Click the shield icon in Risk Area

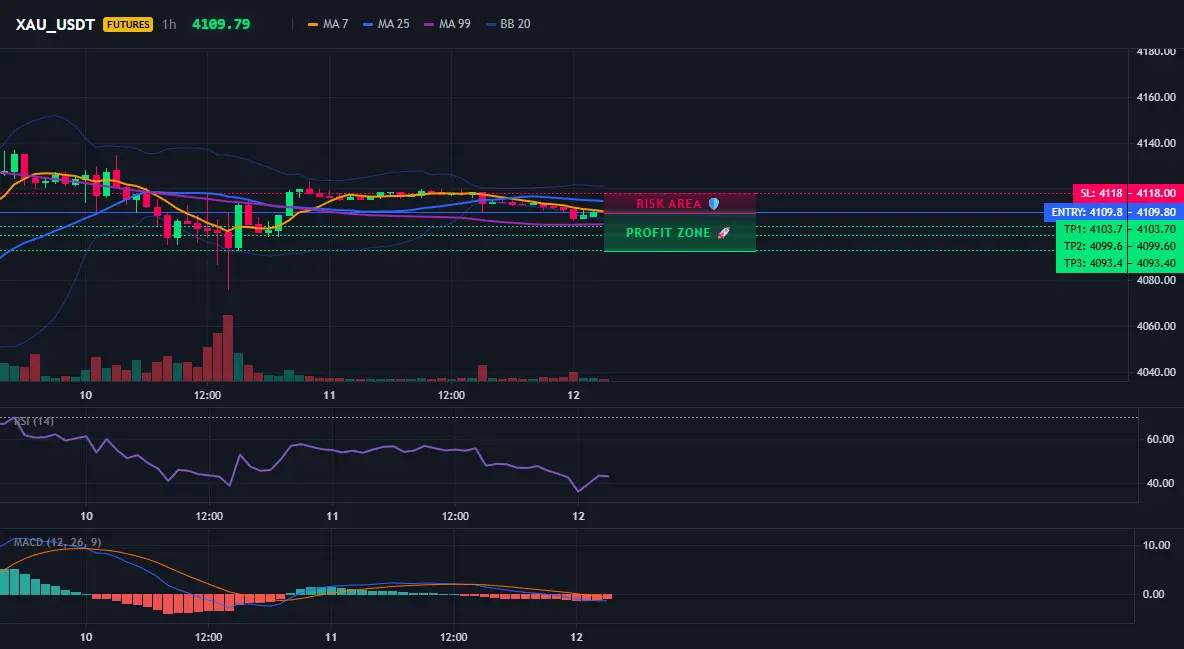[x=714, y=203]
